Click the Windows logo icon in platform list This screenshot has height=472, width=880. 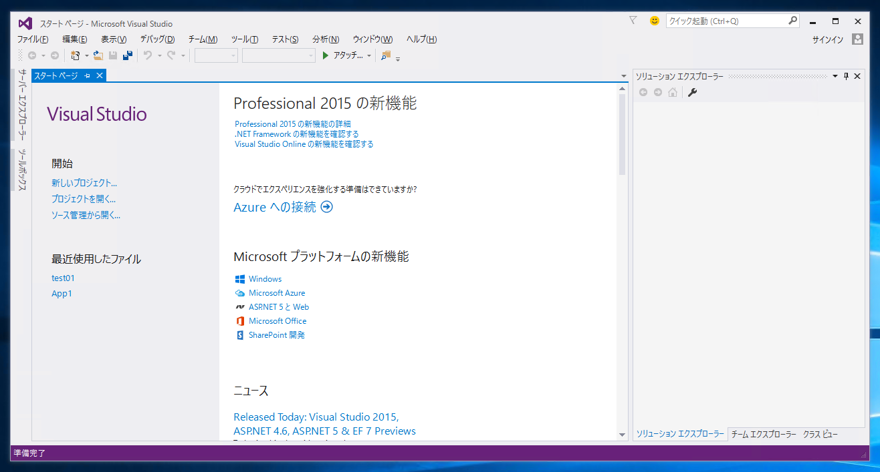point(240,279)
